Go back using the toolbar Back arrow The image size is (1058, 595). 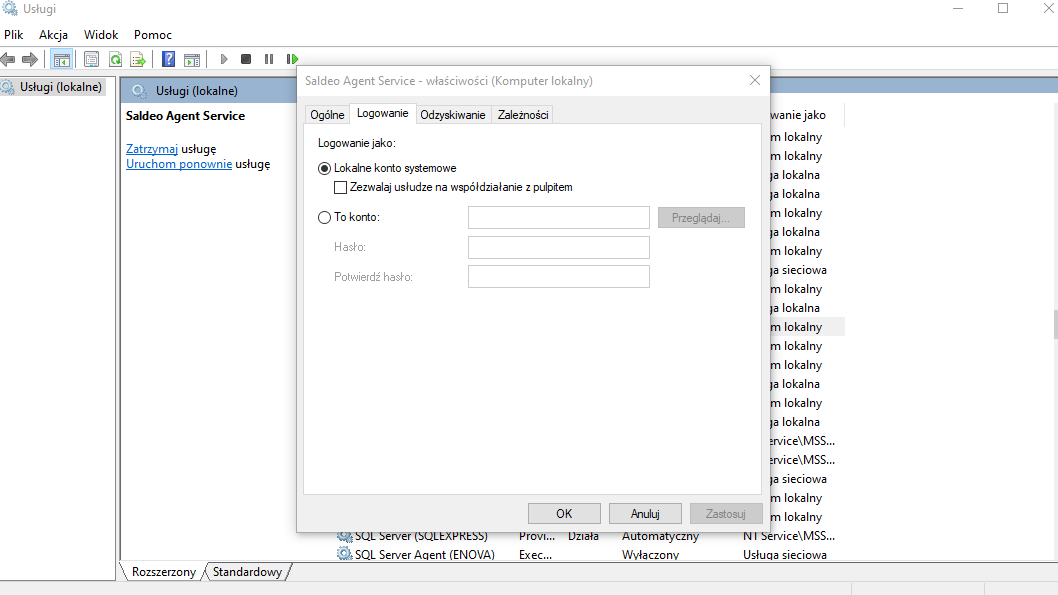click(8, 59)
